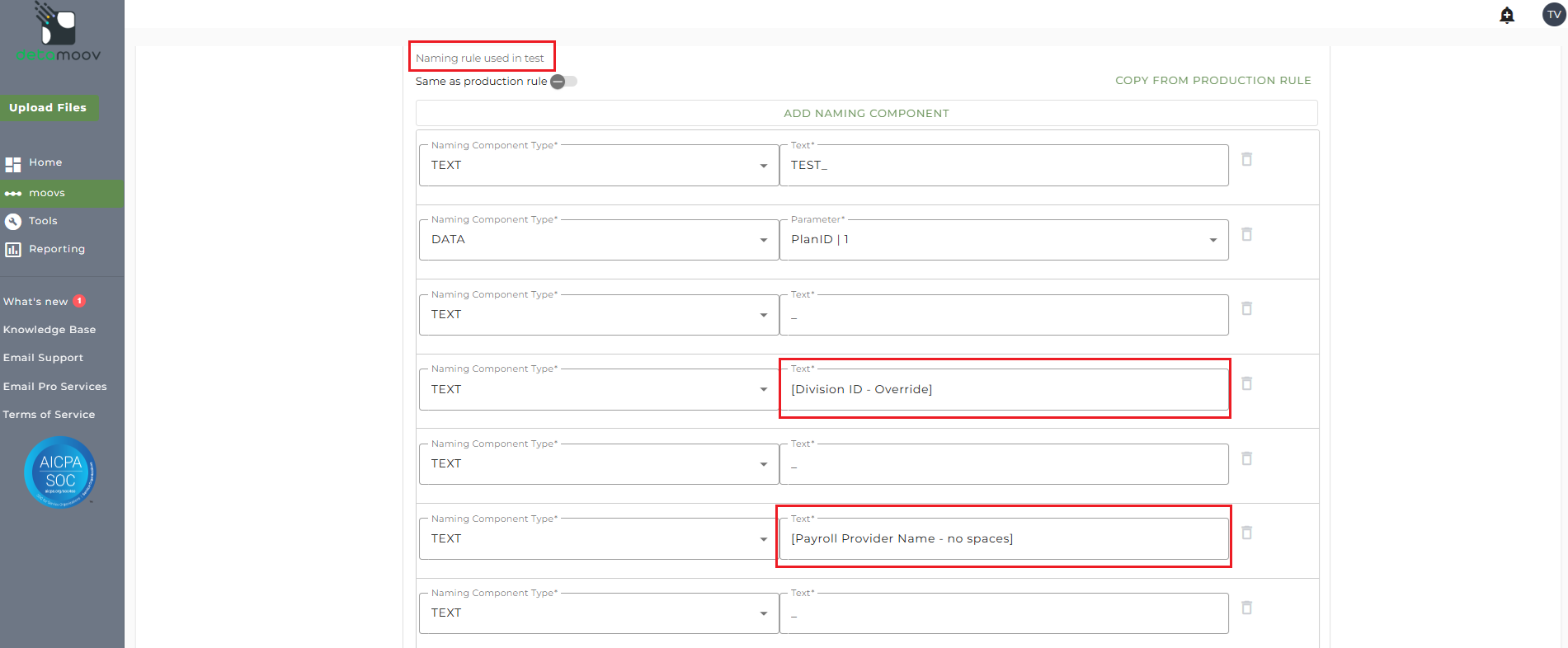
Task: Click the Upload Files button
Action: click(x=48, y=108)
